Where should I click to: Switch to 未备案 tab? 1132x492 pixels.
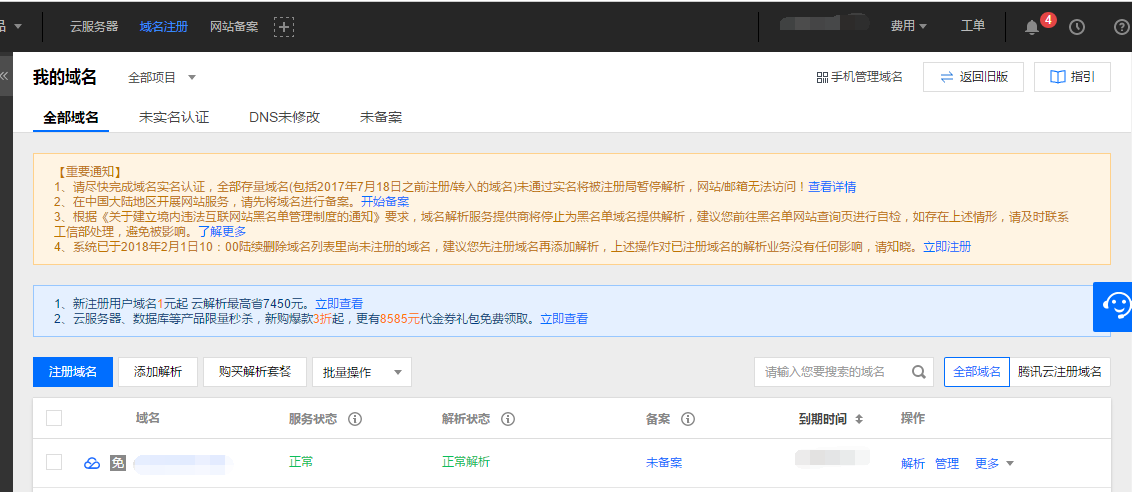coord(381,117)
